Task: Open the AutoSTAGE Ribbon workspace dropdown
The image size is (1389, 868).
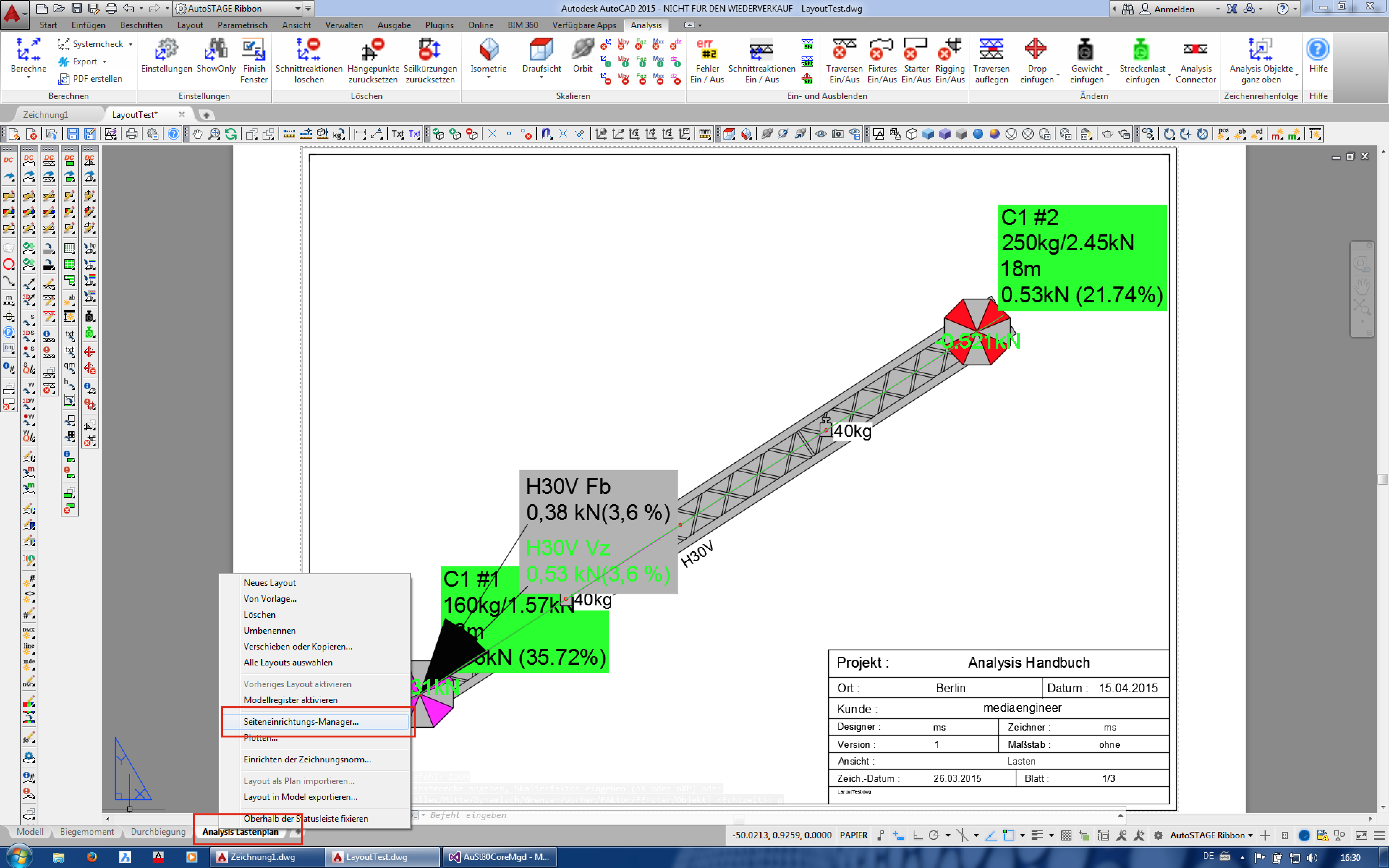Action: coord(297,9)
